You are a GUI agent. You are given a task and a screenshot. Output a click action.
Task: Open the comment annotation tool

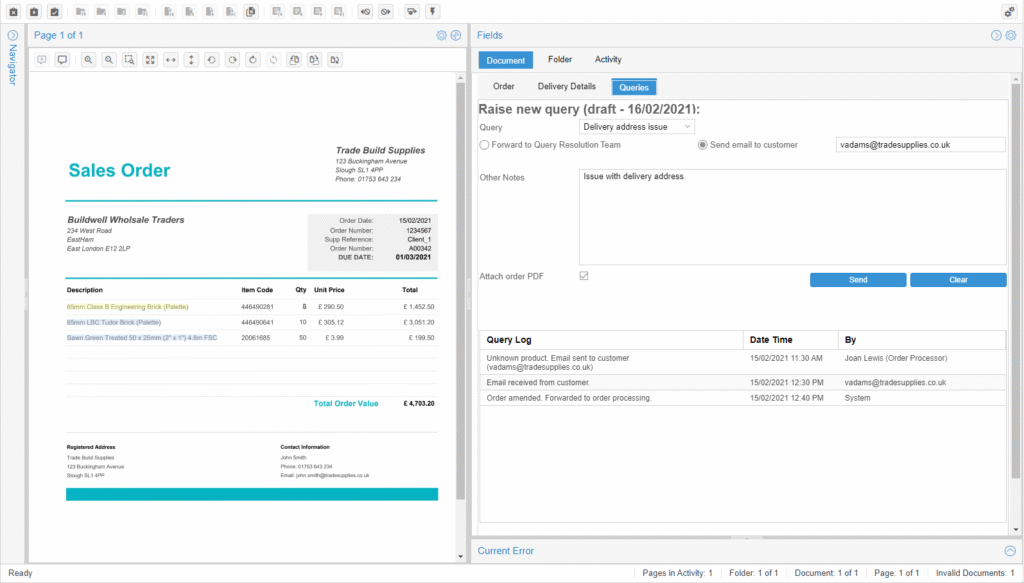[62, 59]
